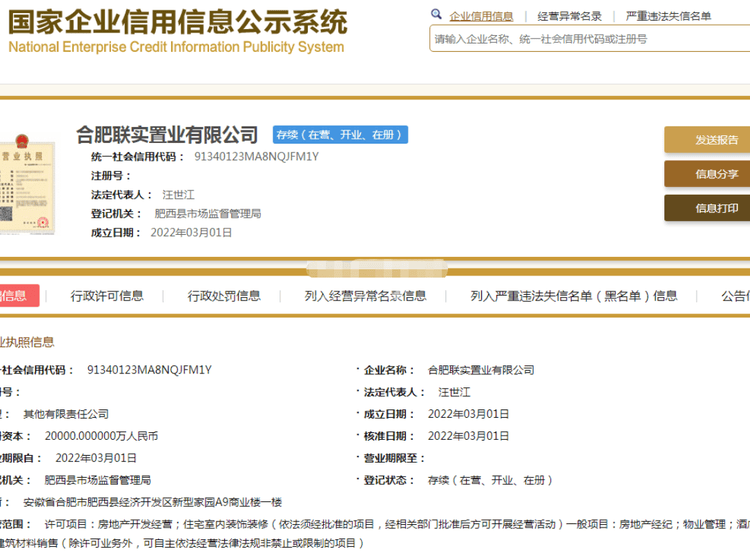The height and width of the screenshot is (560, 750).
Task: Click the 国家企业信用信息公示系统 site title
Action: coord(178,22)
